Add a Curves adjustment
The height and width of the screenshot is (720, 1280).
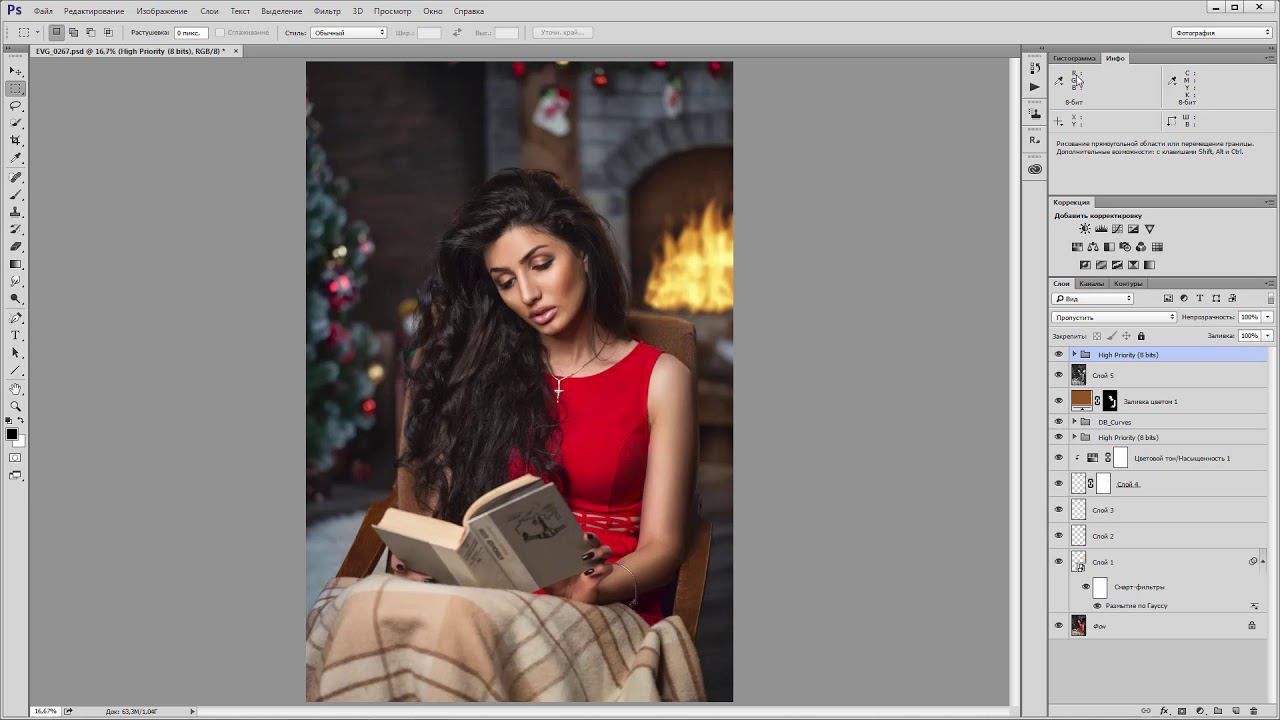coord(1117,229)
